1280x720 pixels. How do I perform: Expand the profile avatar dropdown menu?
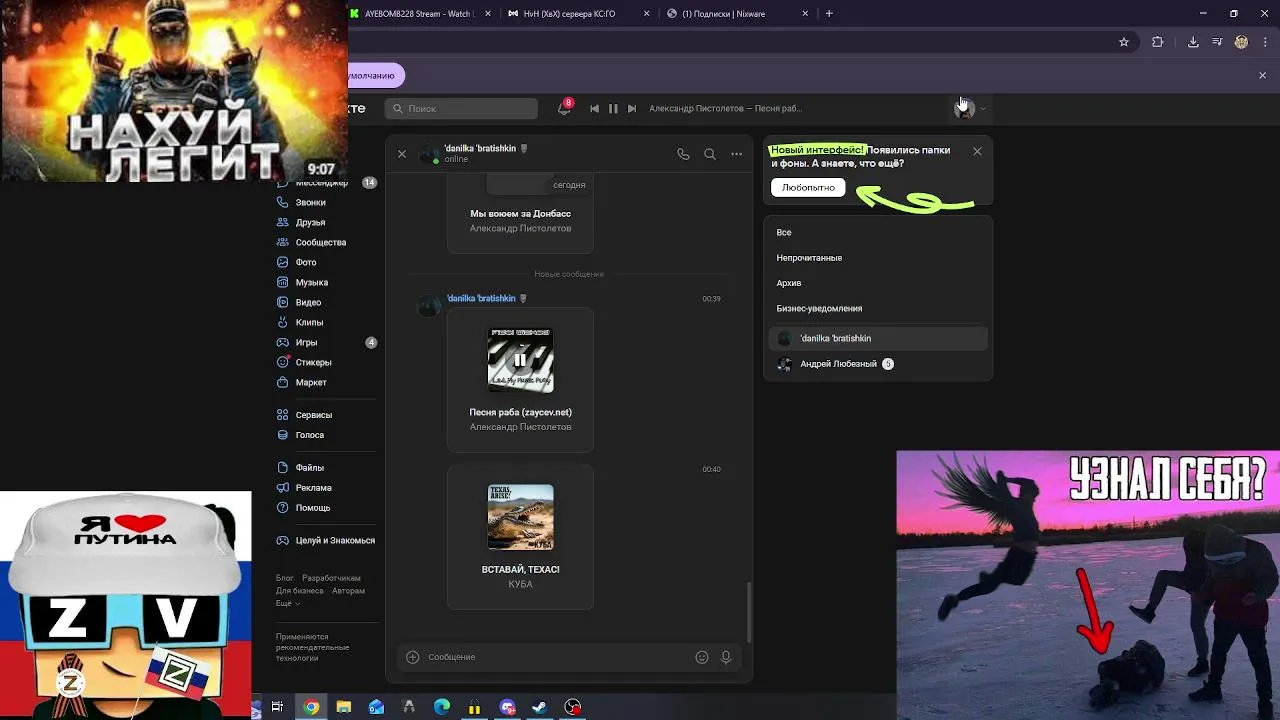click(970, 108)
